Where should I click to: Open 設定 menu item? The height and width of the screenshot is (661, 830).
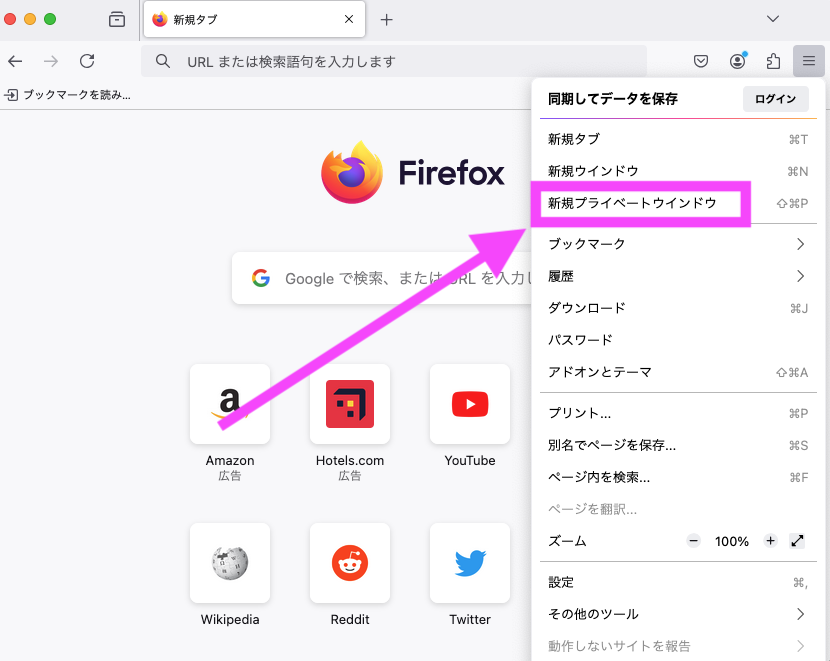(678, 583)
